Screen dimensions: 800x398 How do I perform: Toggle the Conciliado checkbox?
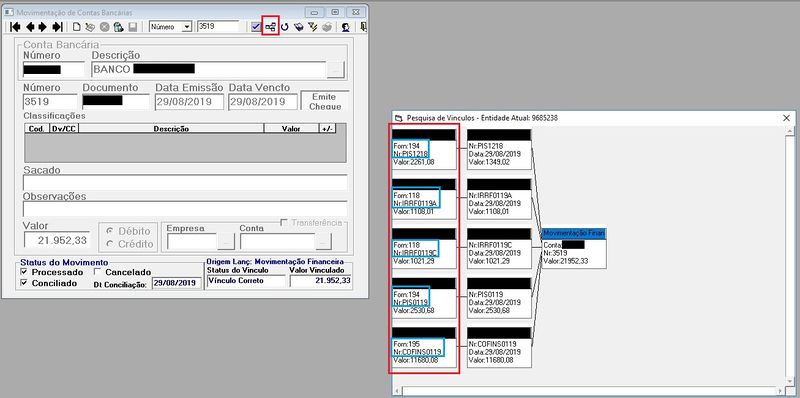point(24,283)
